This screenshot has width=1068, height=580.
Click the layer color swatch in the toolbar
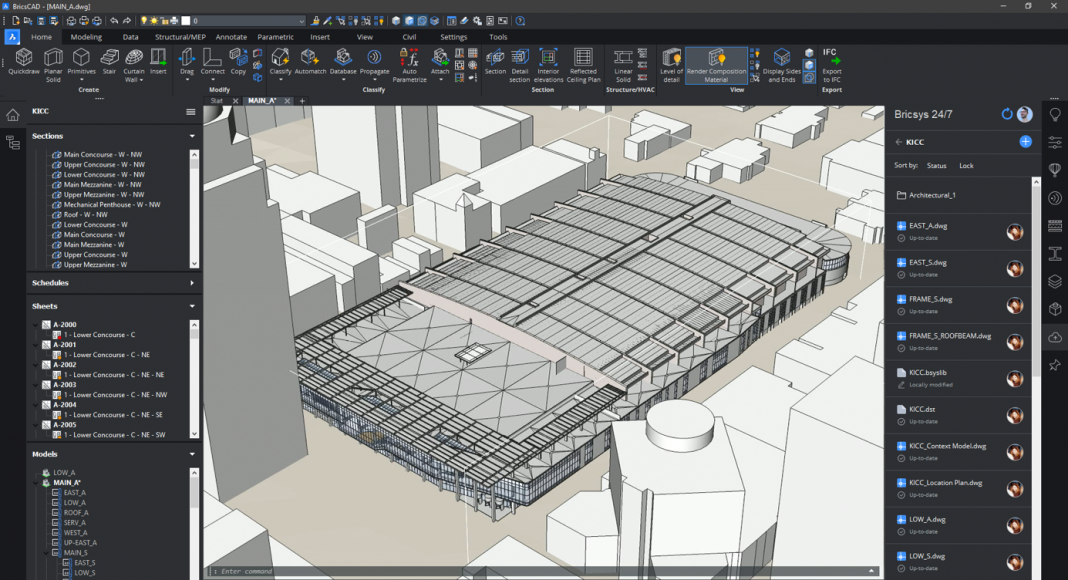click(186, 20)
